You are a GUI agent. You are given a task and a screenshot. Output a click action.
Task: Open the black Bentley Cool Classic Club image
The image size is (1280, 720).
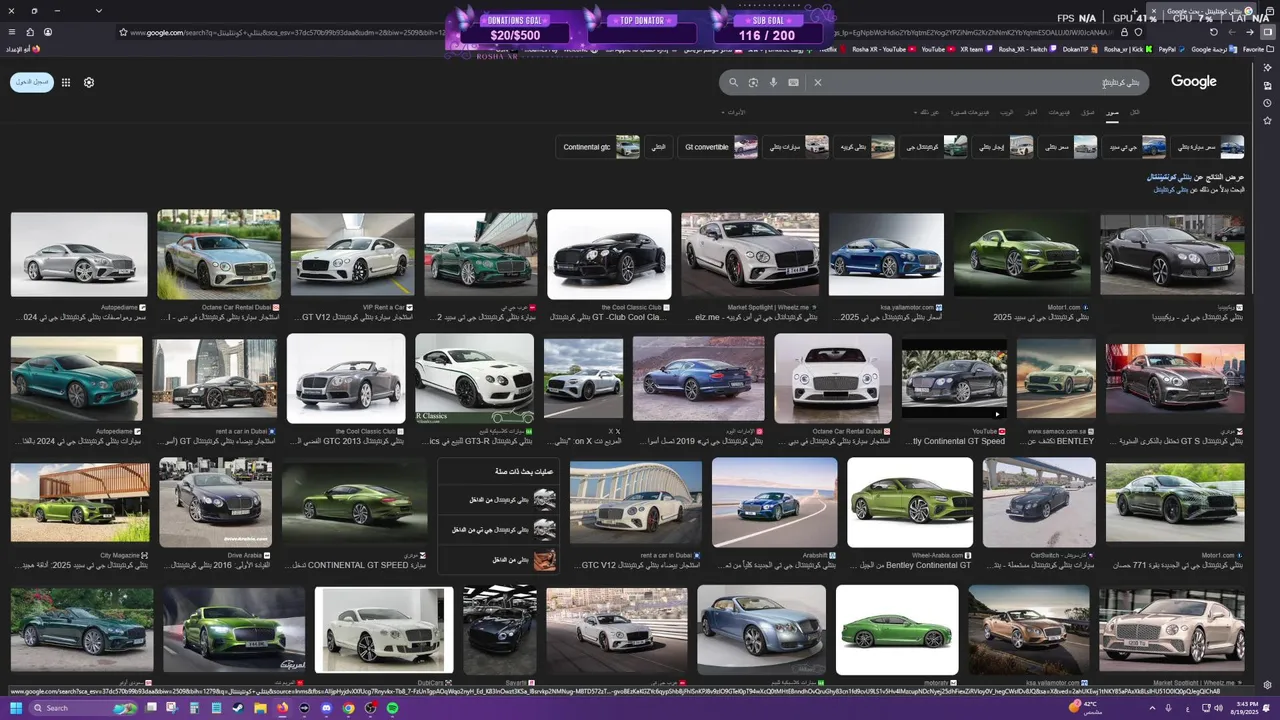(x=609, y=254)
